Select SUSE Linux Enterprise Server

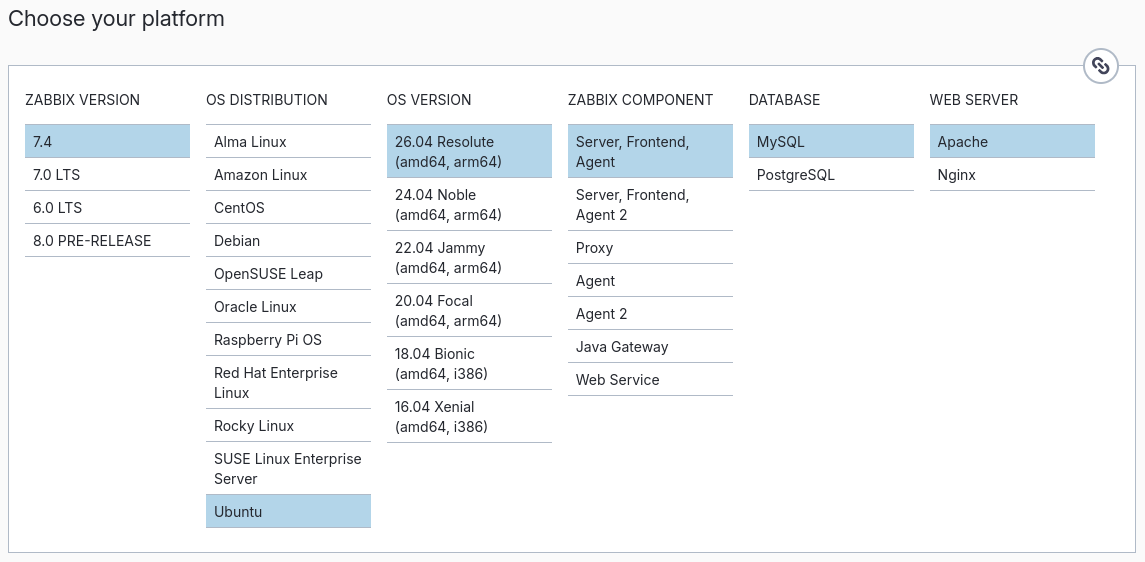(288, 469)
